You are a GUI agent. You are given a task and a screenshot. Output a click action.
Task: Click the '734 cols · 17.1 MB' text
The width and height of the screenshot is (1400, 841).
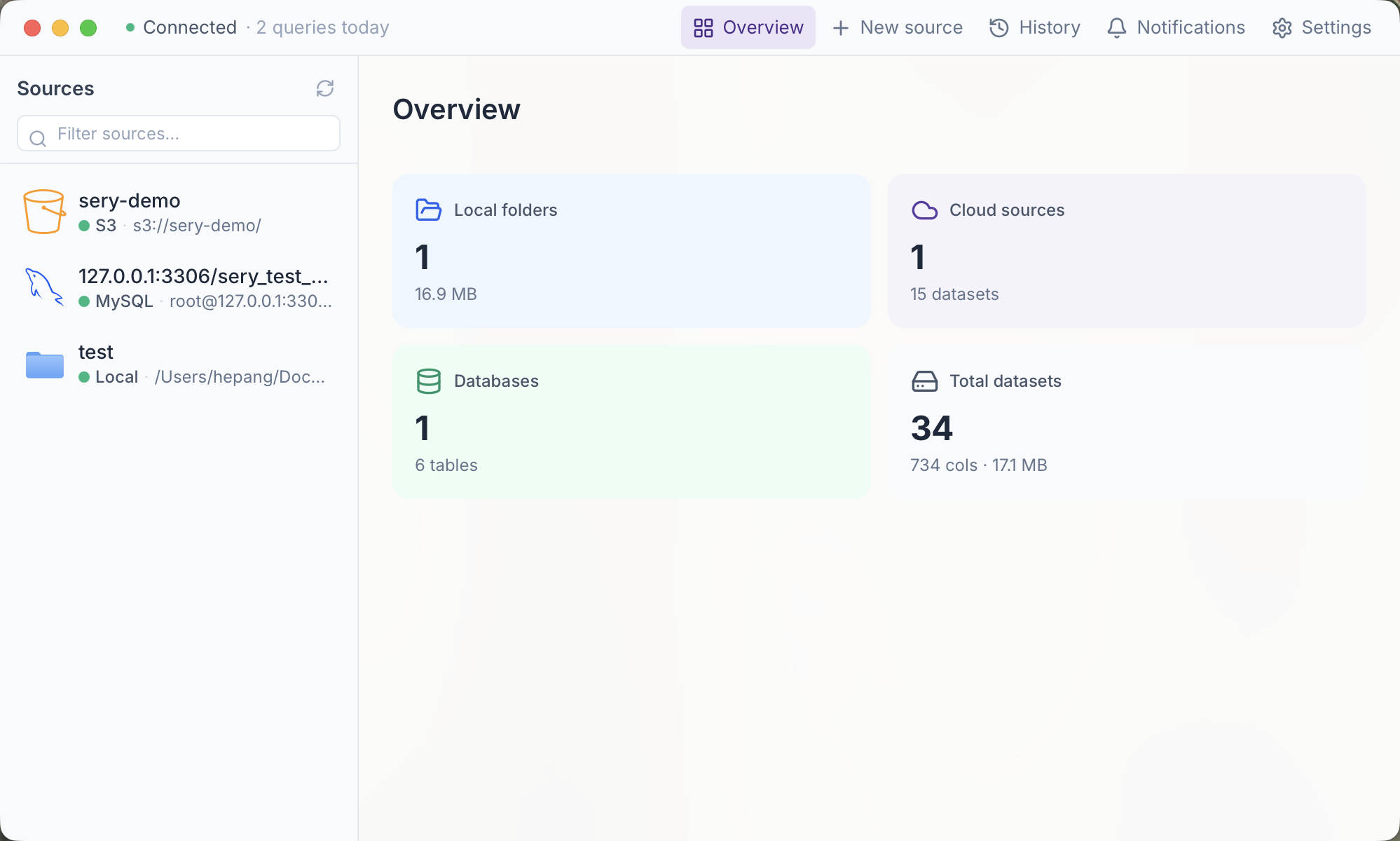coord(978,465)
